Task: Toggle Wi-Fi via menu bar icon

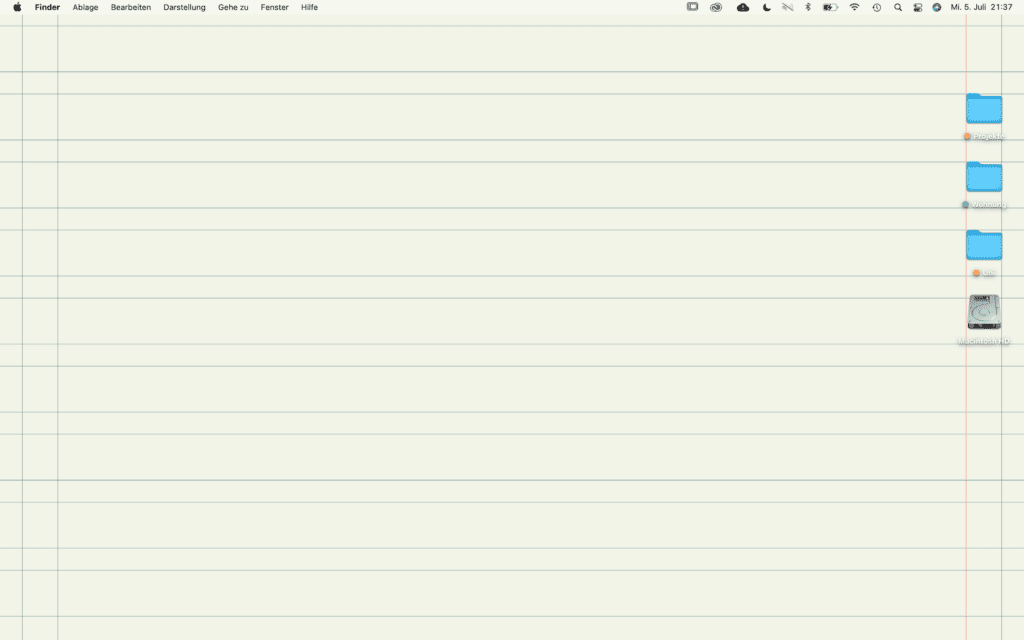Action: point(854,7)
